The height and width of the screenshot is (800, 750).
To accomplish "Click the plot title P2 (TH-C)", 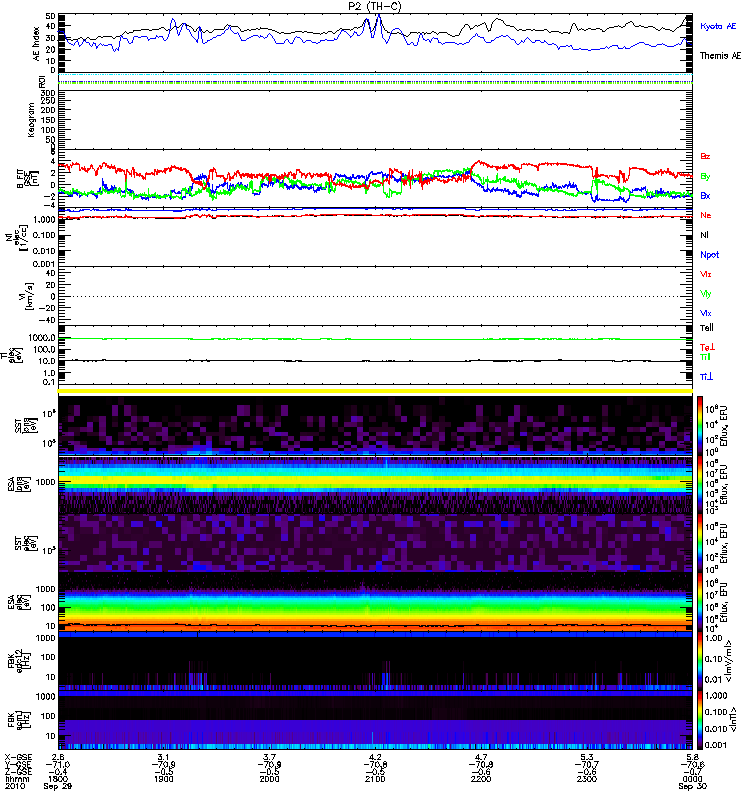I will click(x=375, y=6).
